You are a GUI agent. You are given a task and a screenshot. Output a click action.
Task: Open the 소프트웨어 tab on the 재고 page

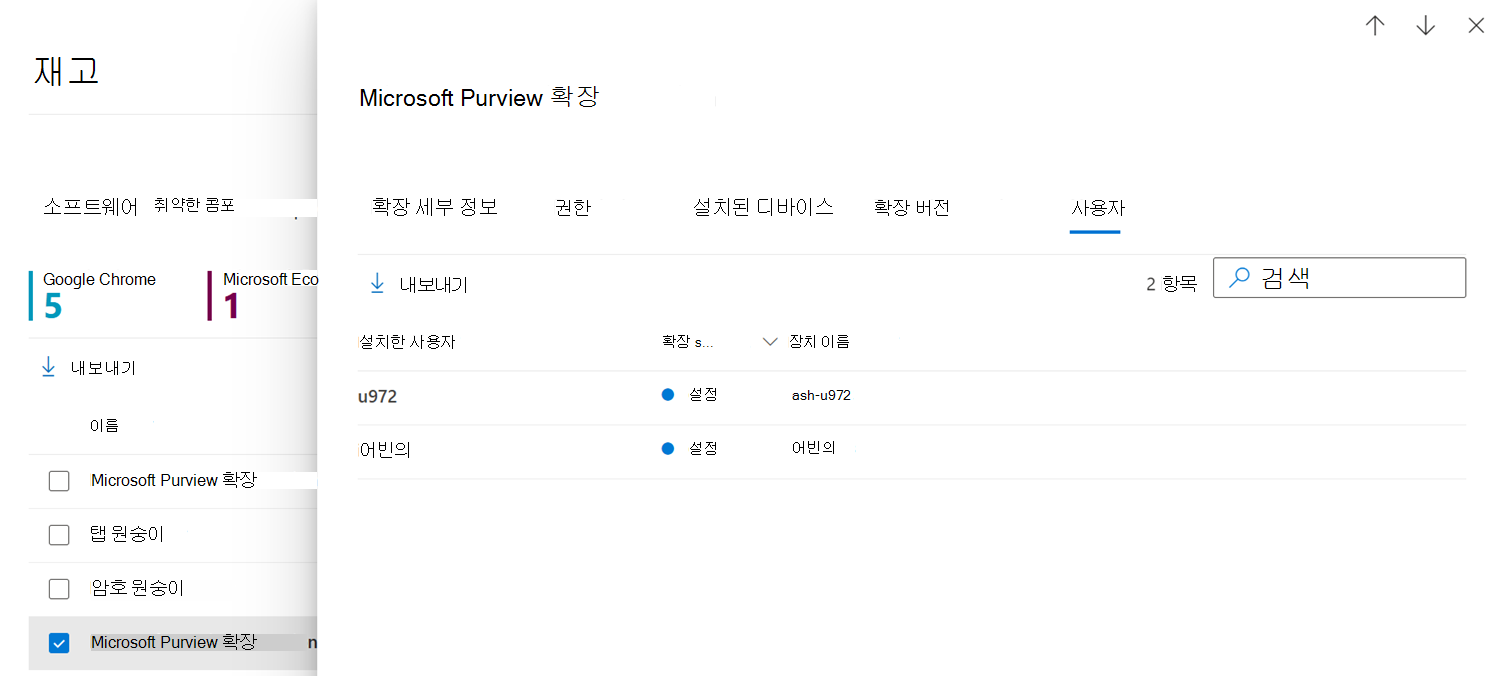(x=90, y=207)
